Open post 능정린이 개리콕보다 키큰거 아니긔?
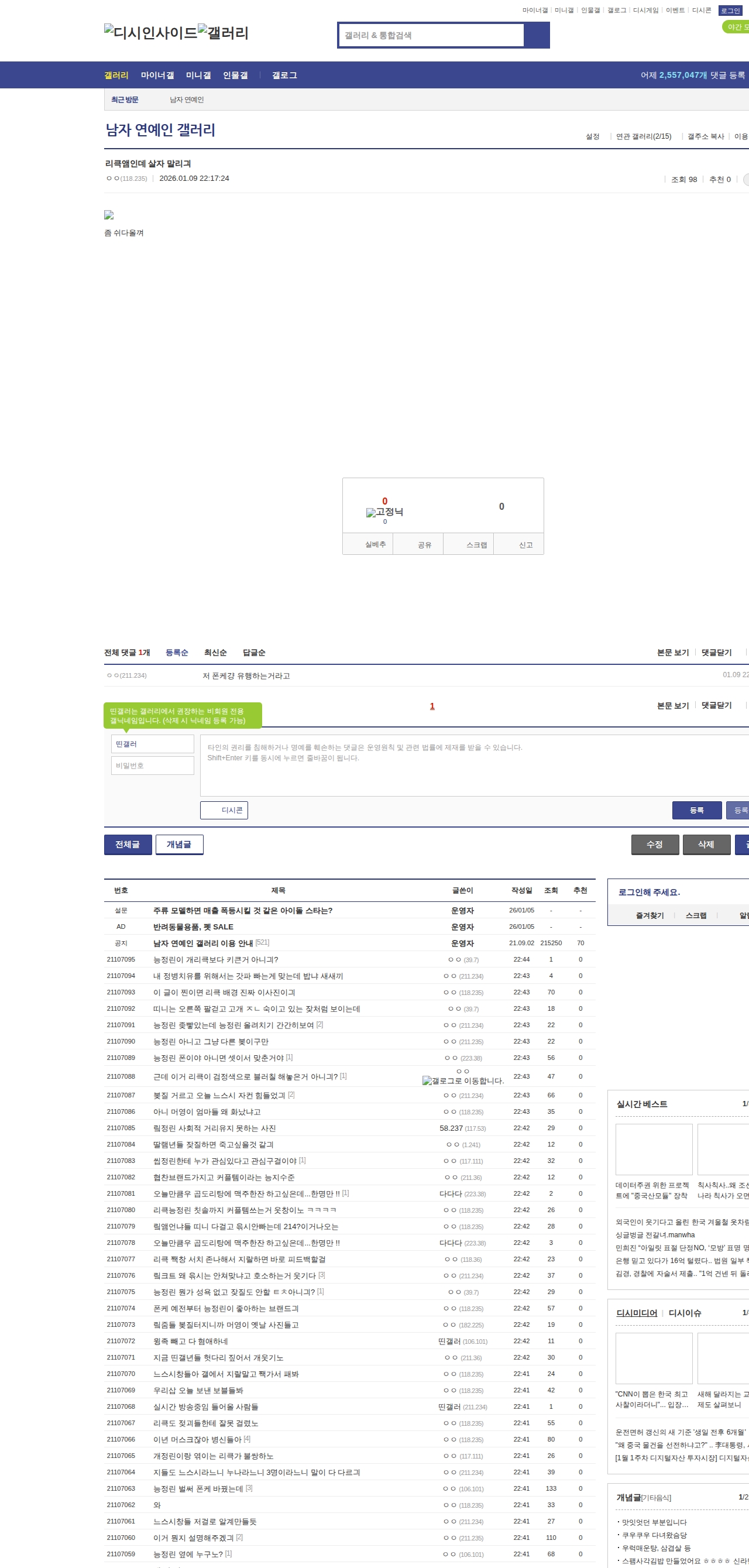Viewport: 749px width, 1568px height. (215, 959)
